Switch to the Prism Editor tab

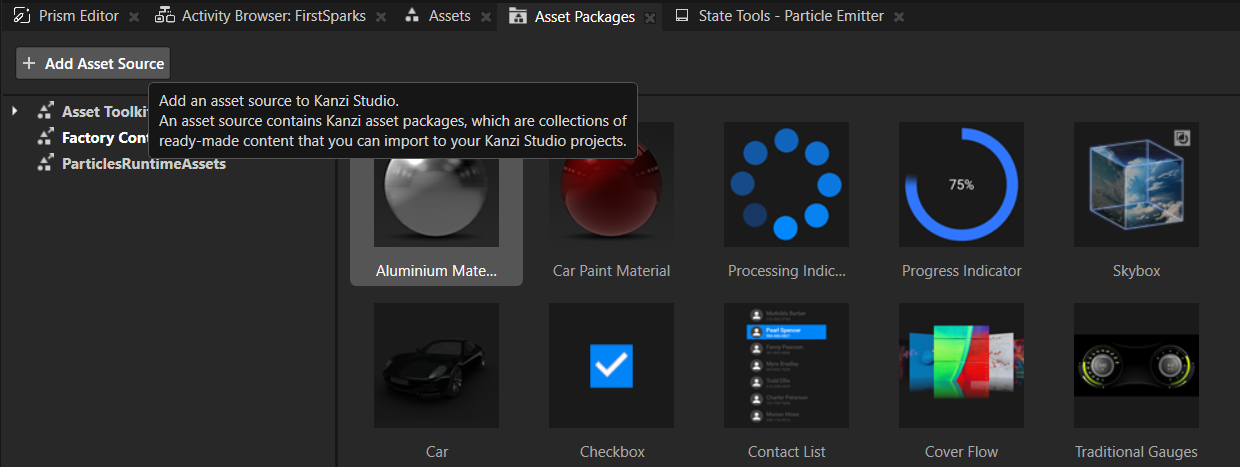[x=76, y=16]
